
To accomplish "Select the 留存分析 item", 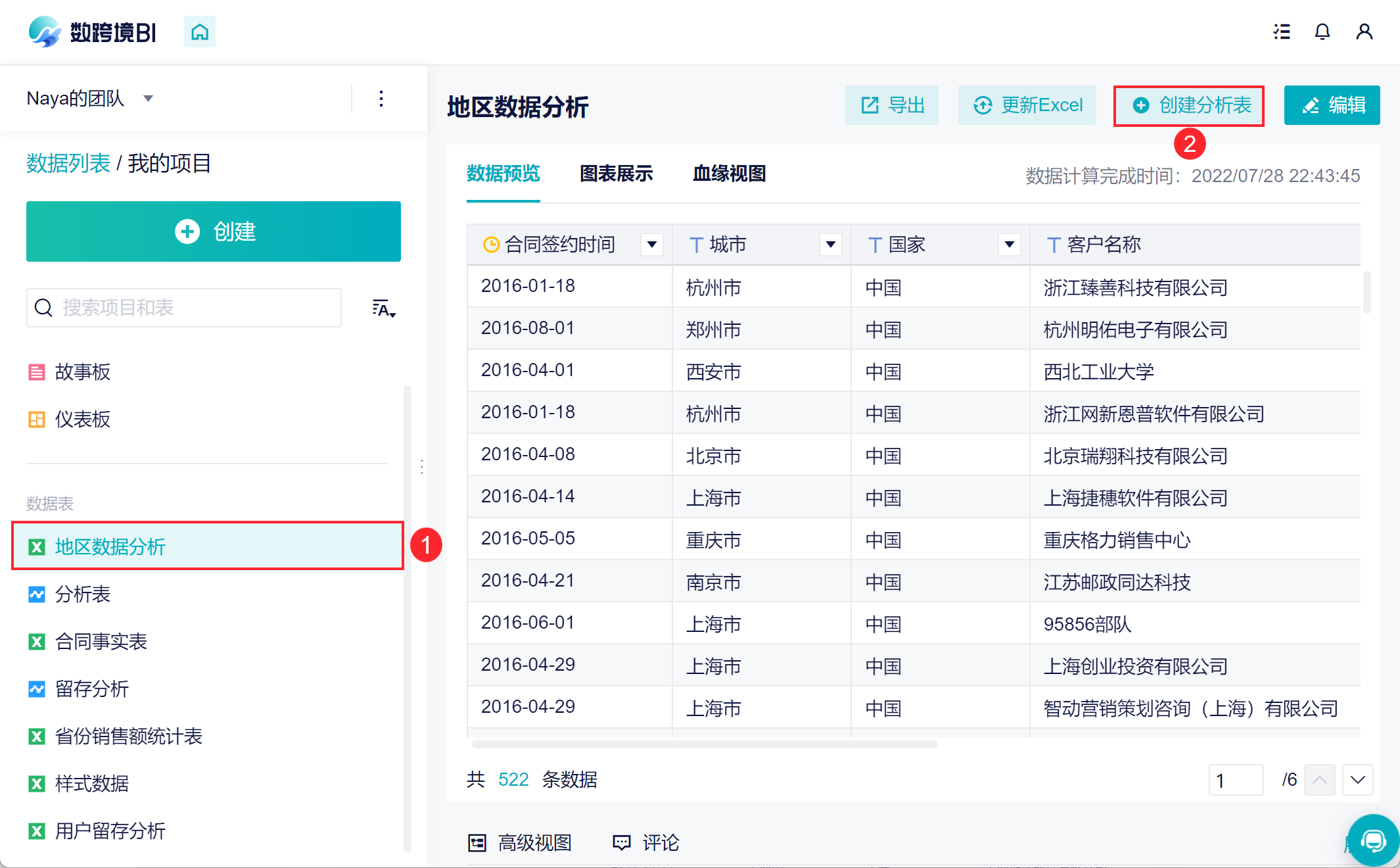I will pos(79,689).
